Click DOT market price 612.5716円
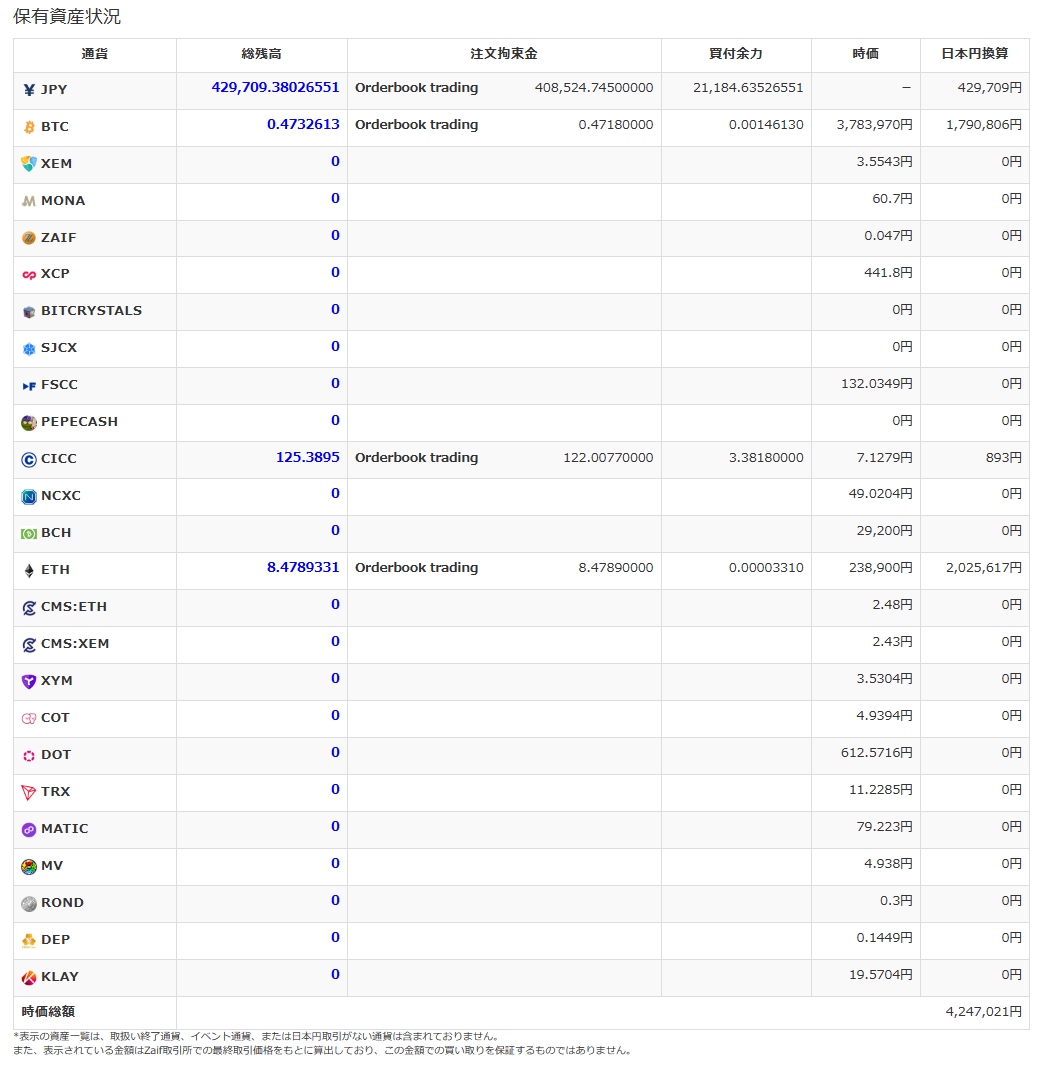The height and width of the screenshot is (1069, 1039). pyautogui.click(x=877, y=753)
